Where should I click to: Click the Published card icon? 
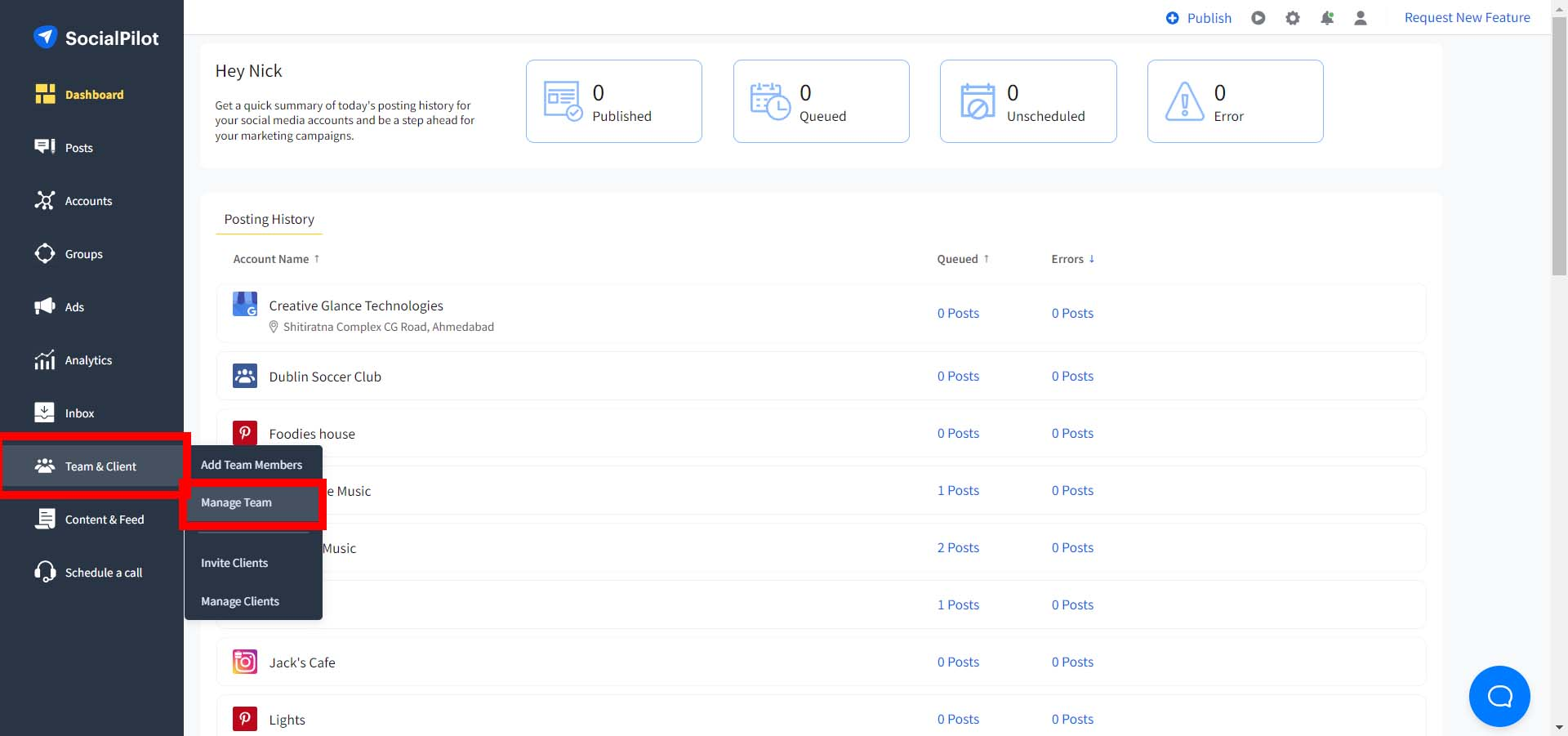click(563, 101)
